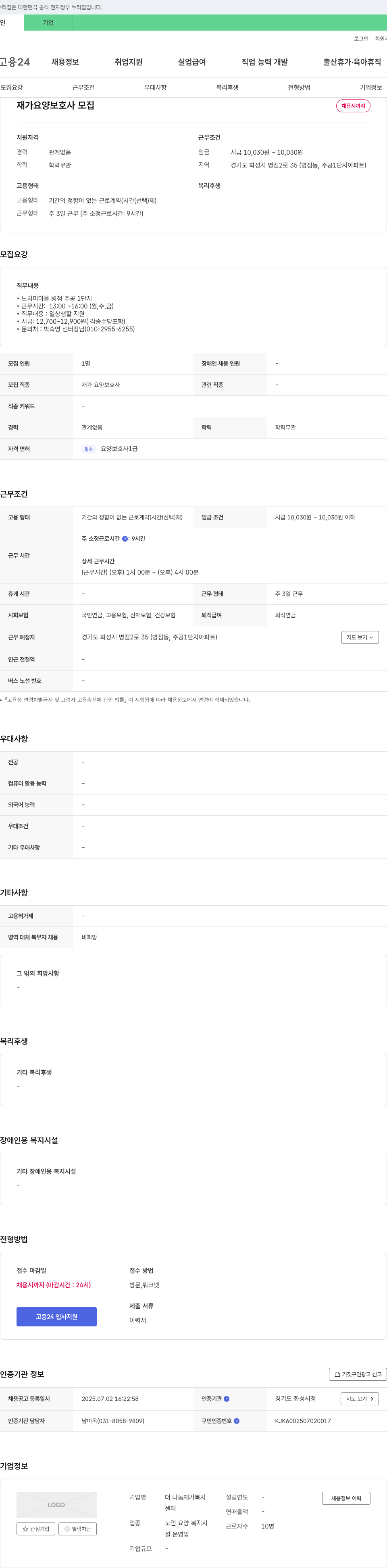Click company LOGO placeholder image
Screen dimensions: 387x1568
point(57,1505)
